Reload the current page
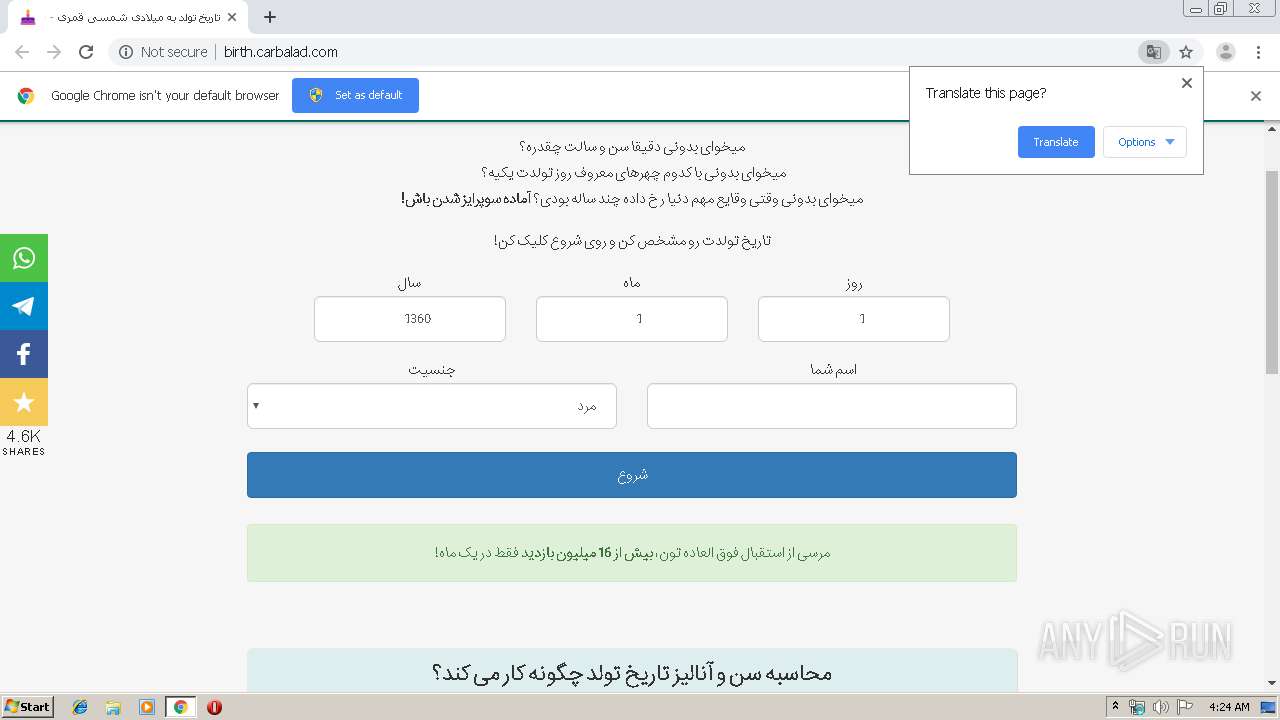This screenshot has height=720, width=1280. coord(86,52)
